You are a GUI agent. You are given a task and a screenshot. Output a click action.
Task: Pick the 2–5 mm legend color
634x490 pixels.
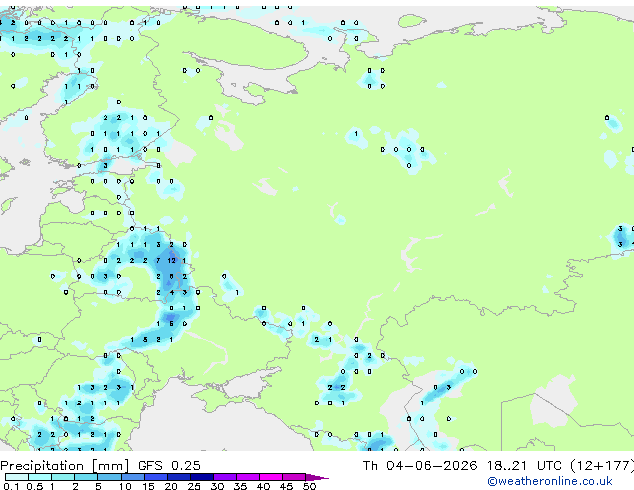pyautogui.click(x=86, y=477)
